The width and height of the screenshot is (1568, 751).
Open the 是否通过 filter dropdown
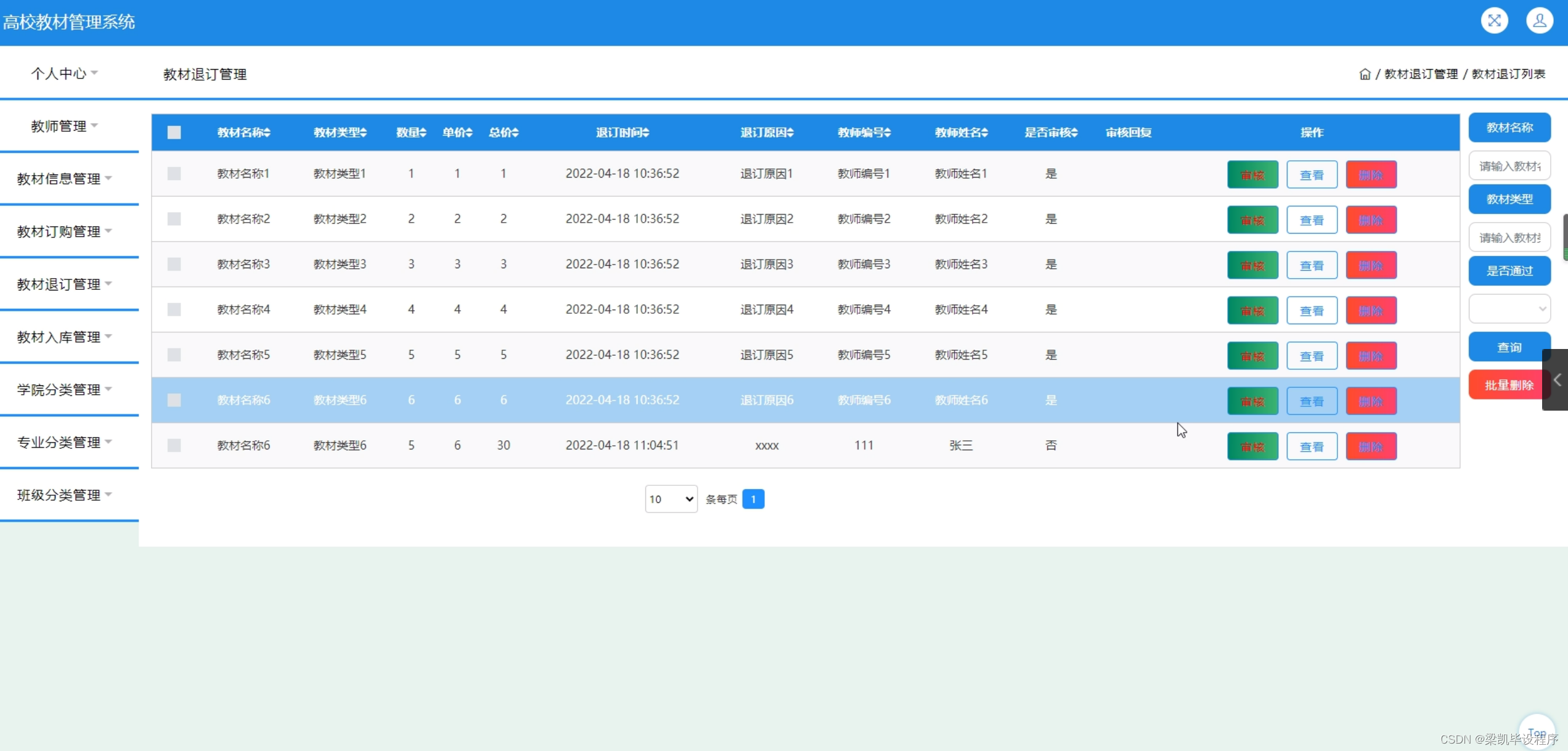[x=1509, y=309]
